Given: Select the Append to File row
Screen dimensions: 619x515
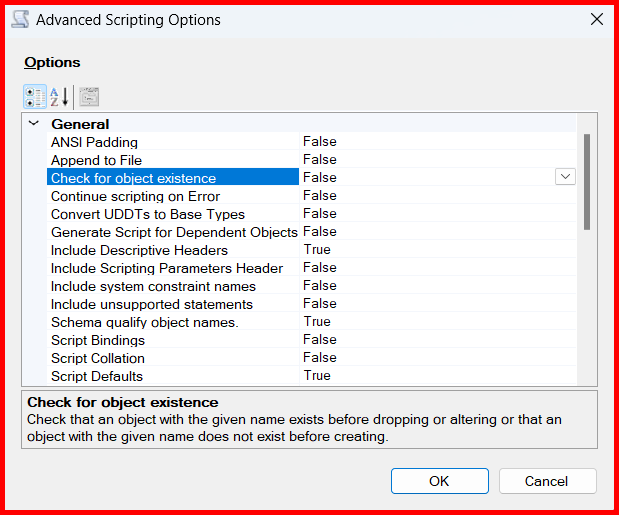Looking at the screenshot, I should coord(96,160).
